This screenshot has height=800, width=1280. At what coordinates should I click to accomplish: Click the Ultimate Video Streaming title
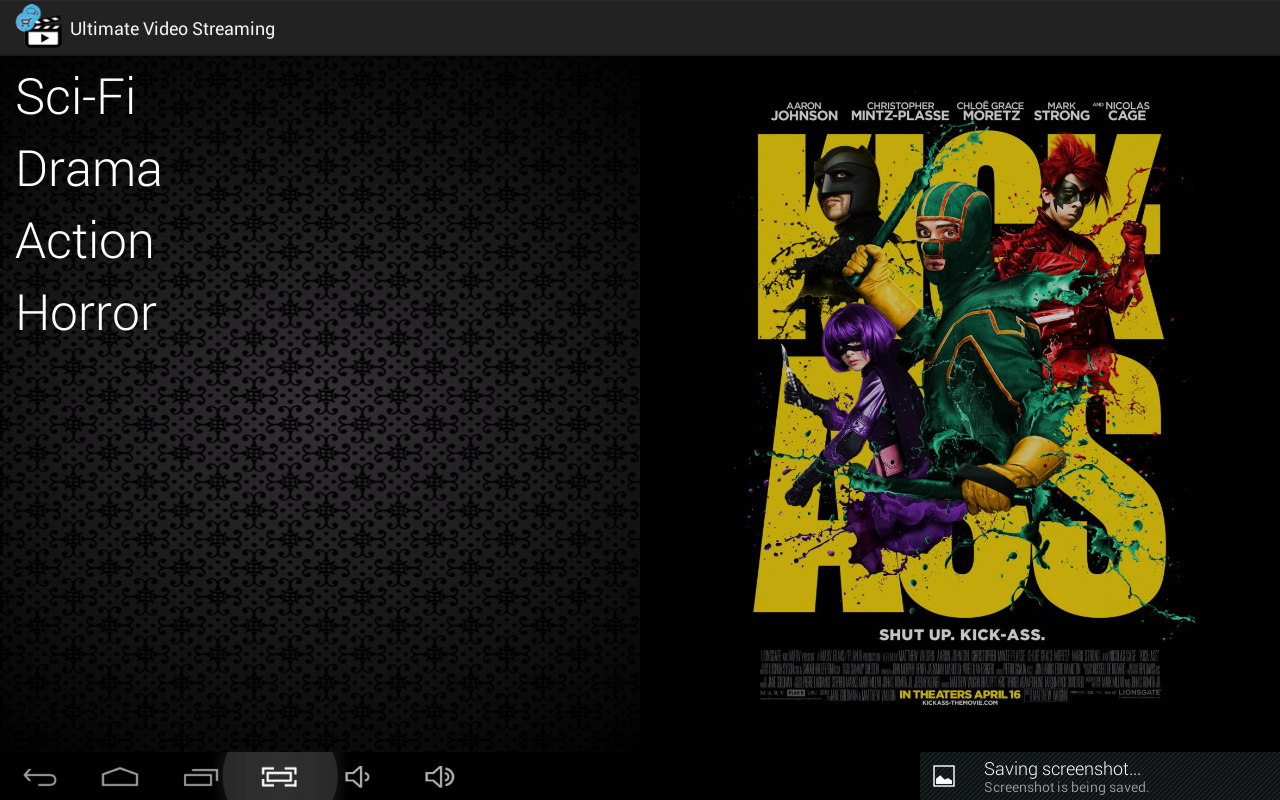tap(172, 29)
